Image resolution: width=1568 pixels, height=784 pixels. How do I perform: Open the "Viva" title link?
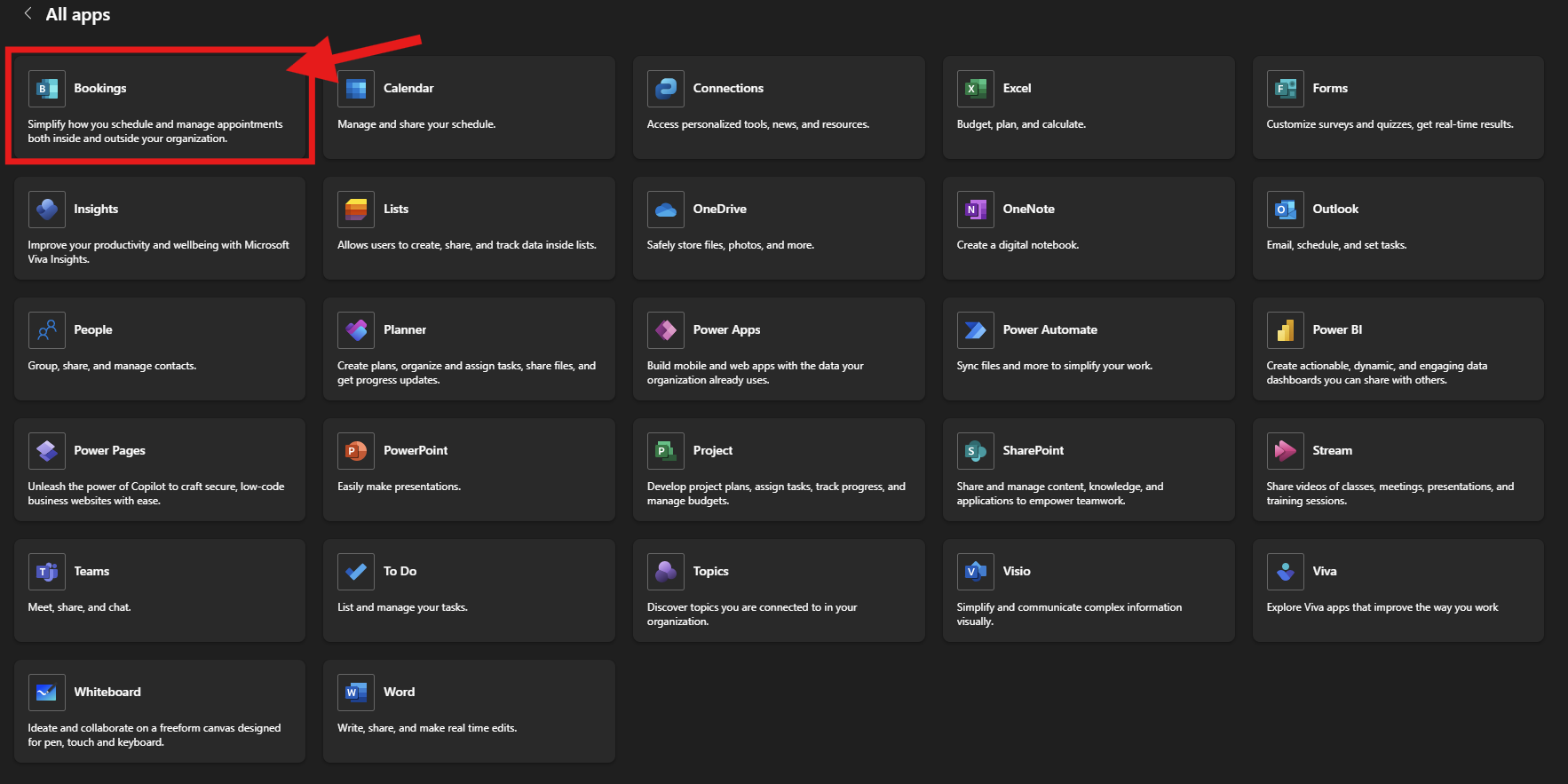pyautogui.click(x=1325, y=571)
